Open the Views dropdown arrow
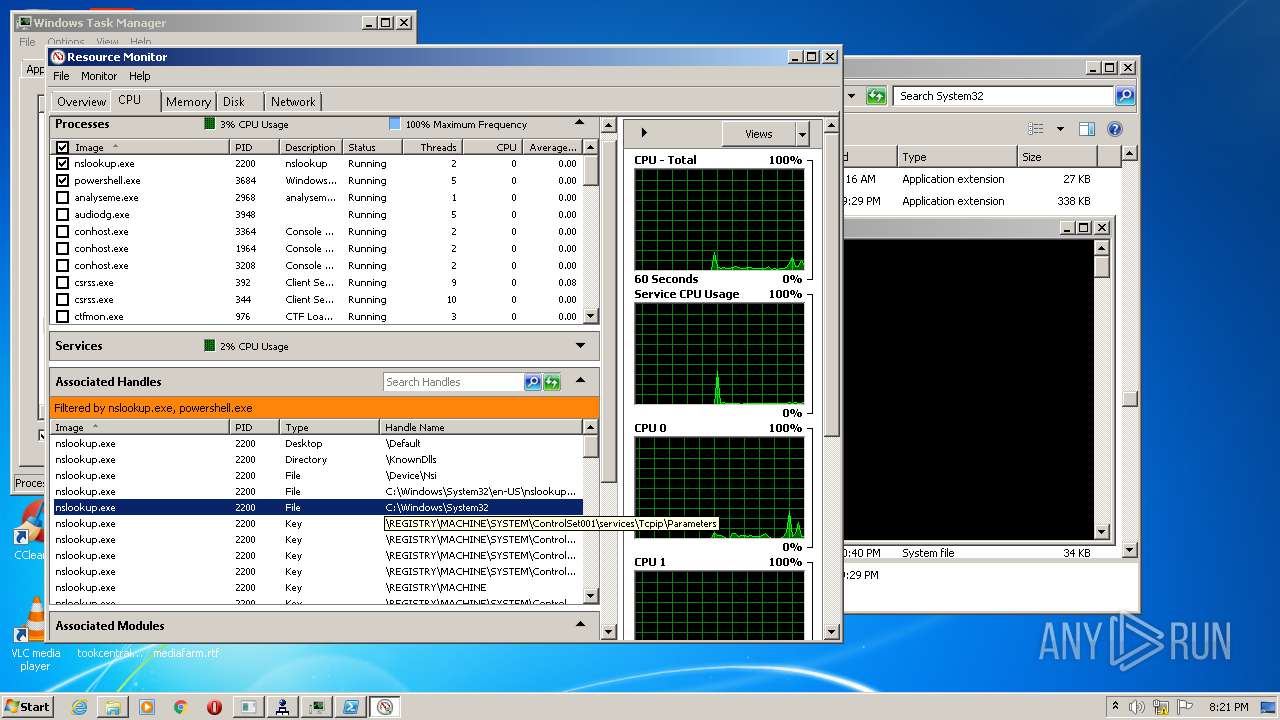 pyautogui.click(x=802, y=134)
